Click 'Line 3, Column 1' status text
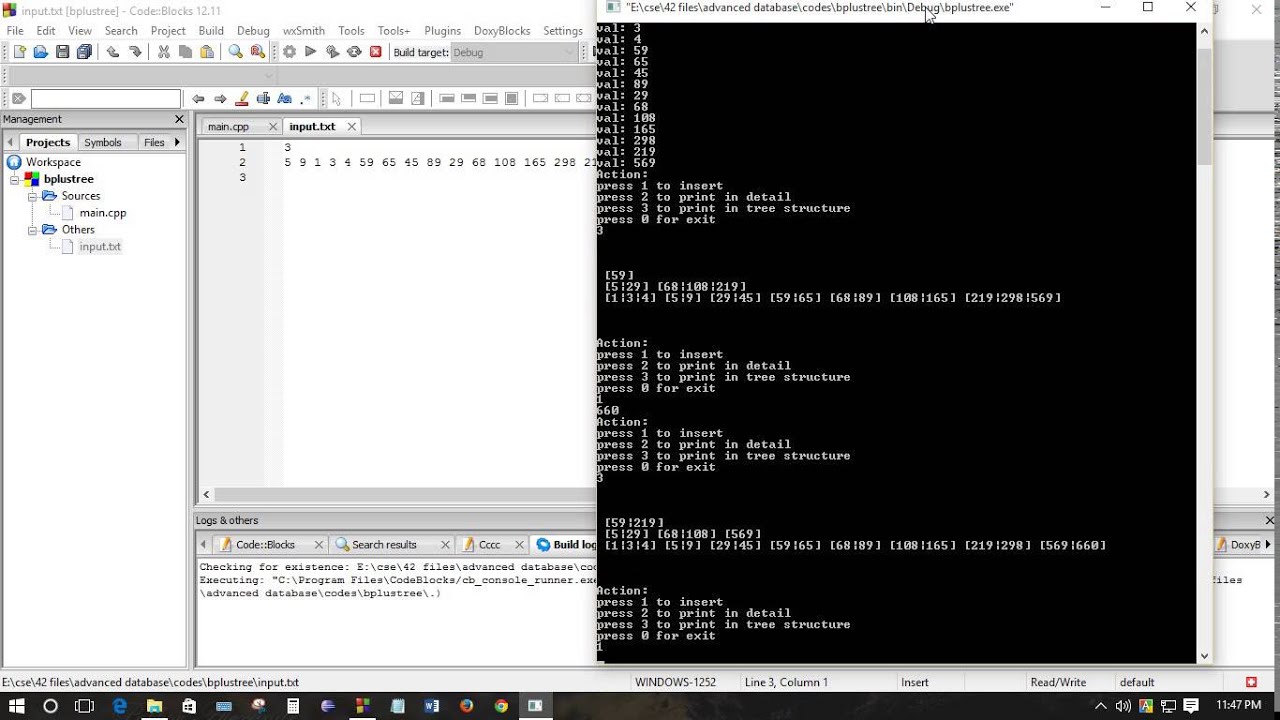Screen dimensions: 1280x720 (x=786, y=683)
